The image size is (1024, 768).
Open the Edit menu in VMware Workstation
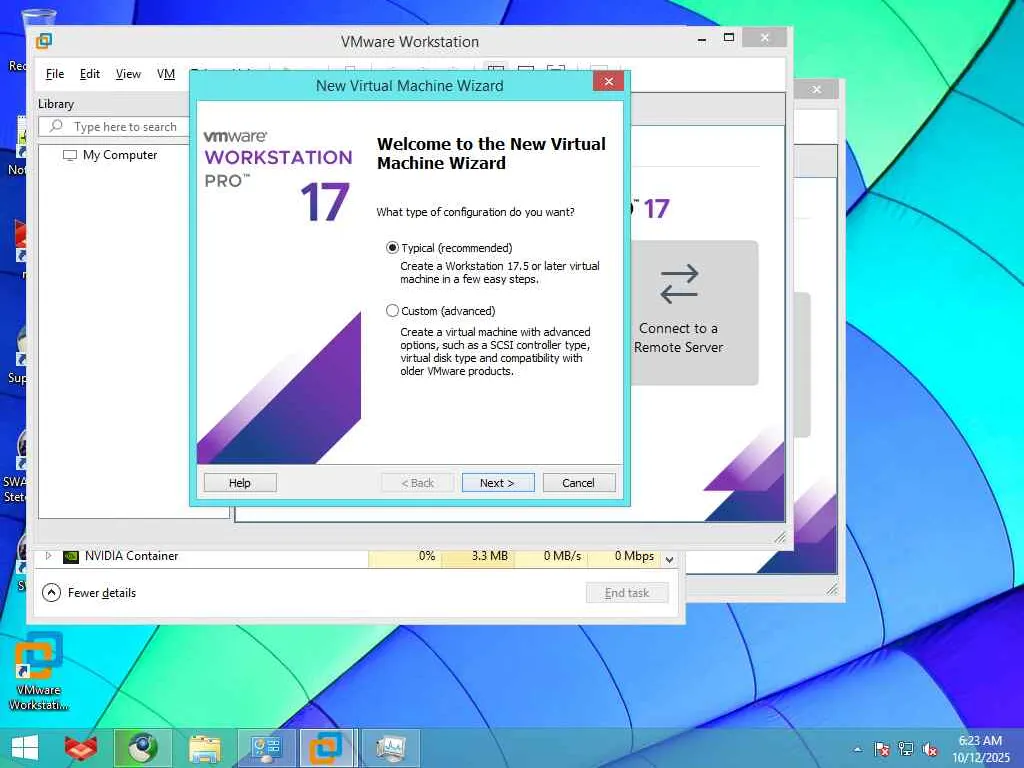89,74
